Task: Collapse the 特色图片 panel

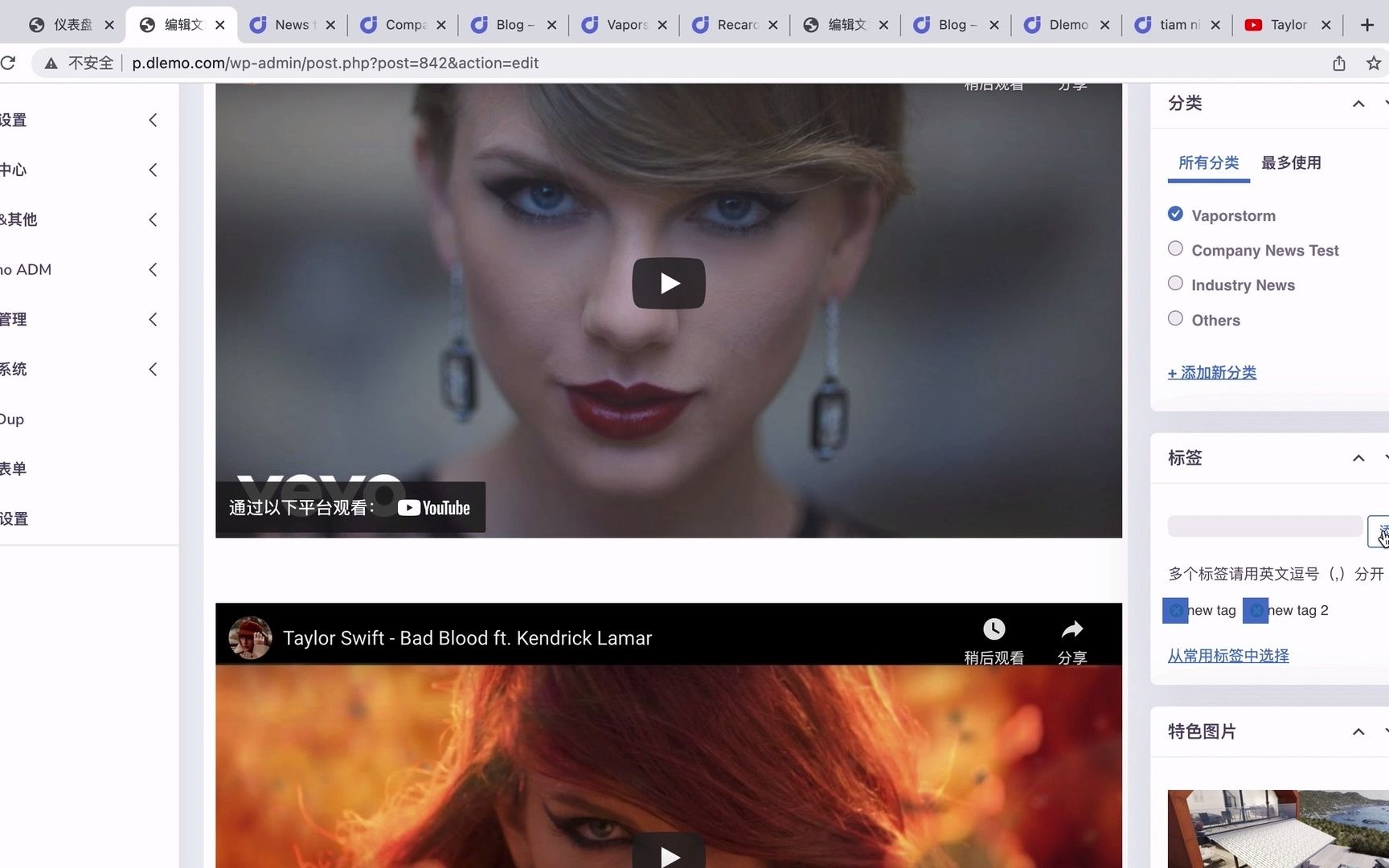Action: (1358, 731)
